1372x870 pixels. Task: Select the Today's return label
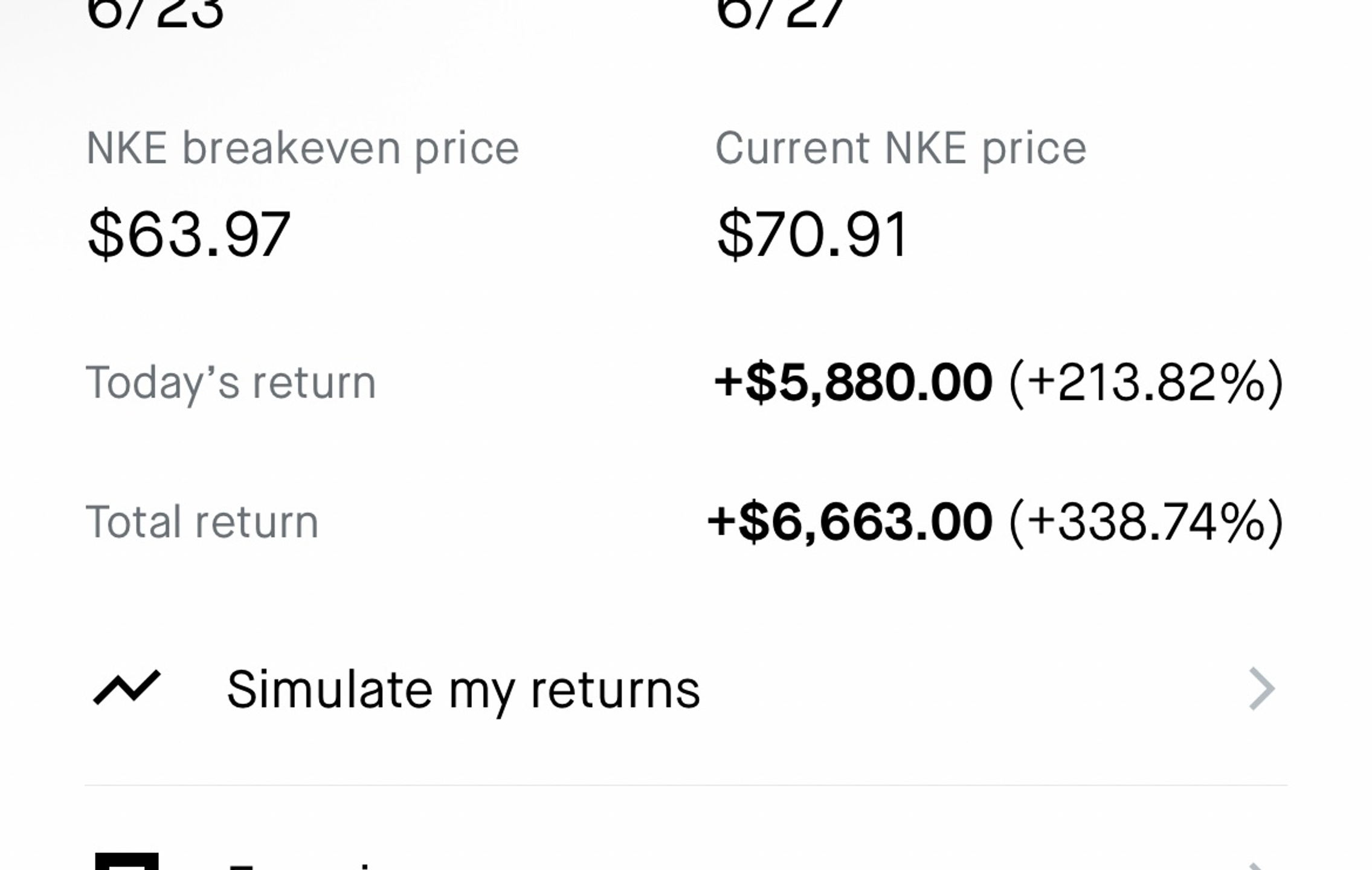(x=231, y=382)
